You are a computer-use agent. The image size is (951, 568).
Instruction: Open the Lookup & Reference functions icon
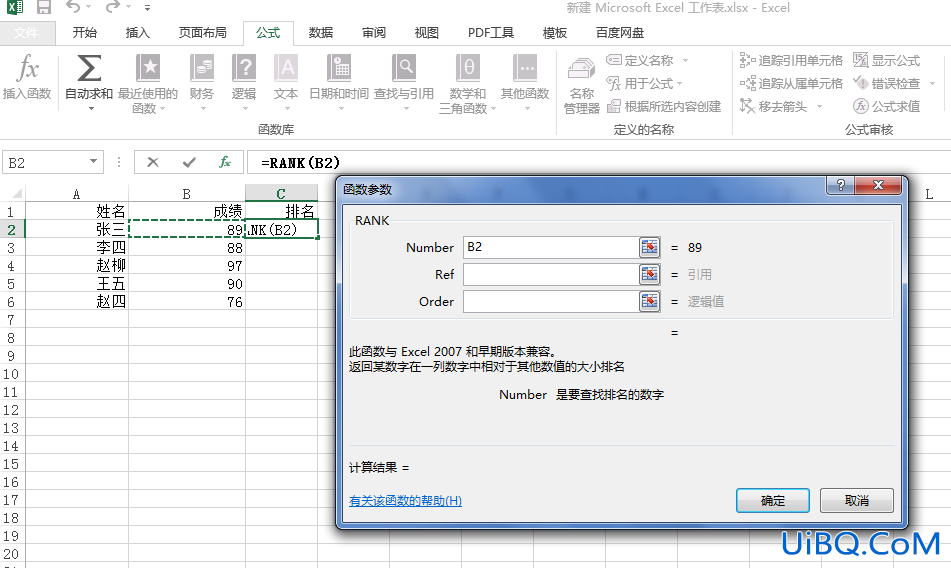(403, 68)
